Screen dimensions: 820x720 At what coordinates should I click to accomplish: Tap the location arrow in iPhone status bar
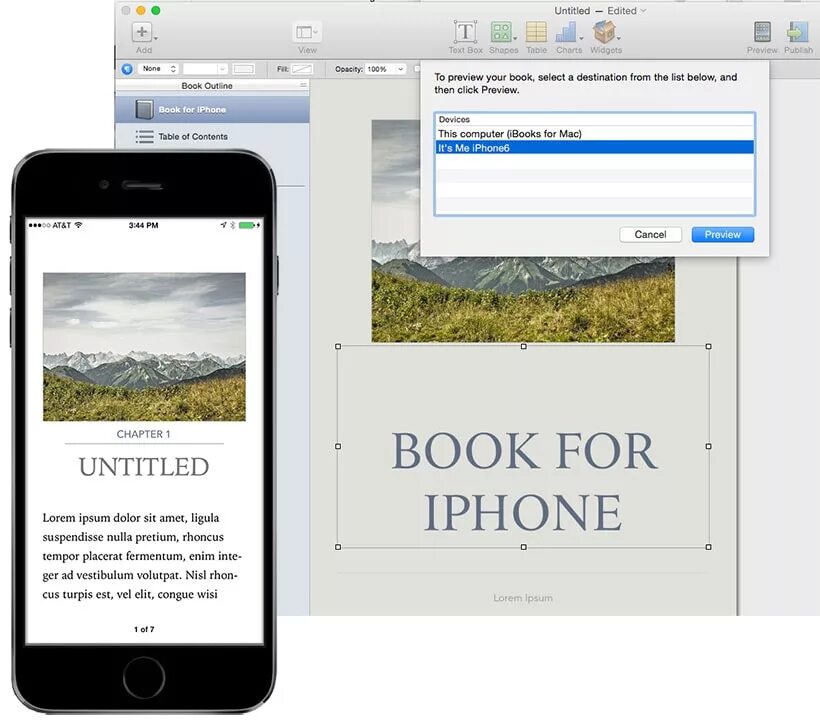click(x=224, y=225)
